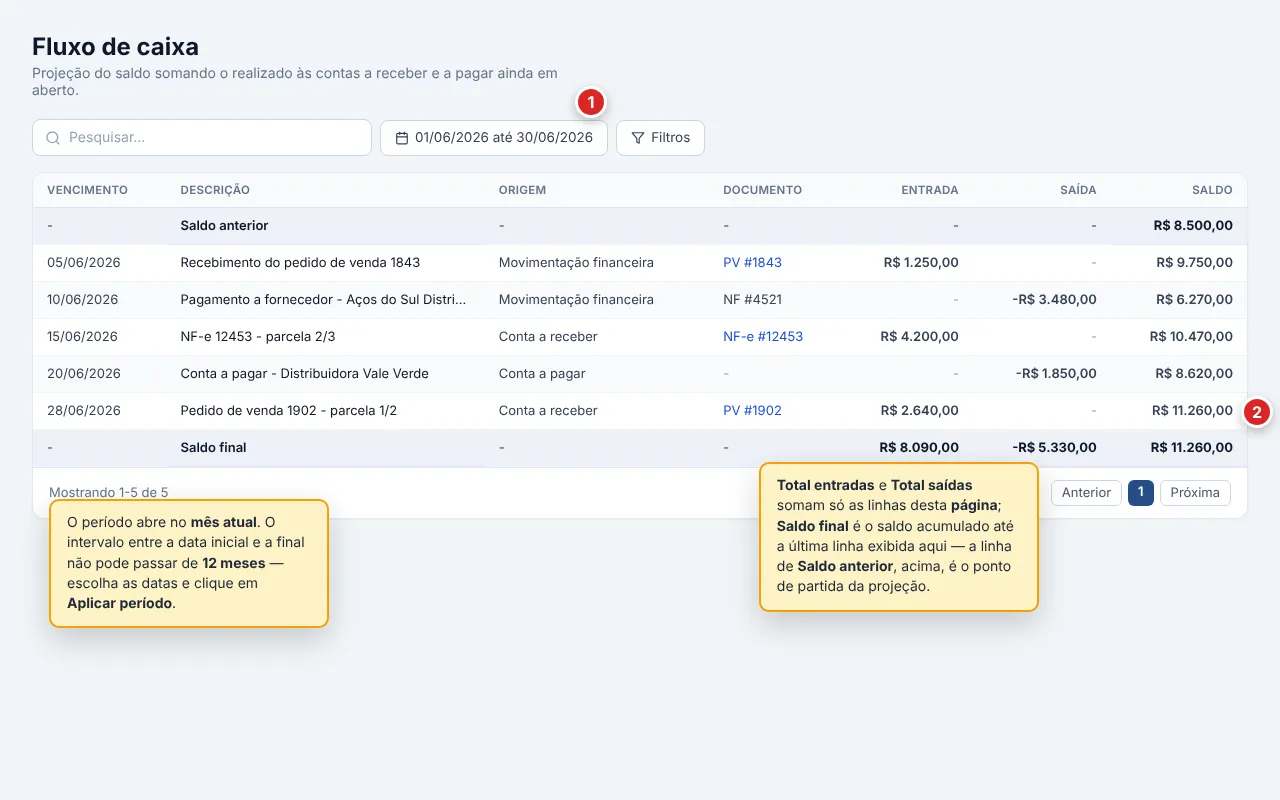The image size is (1280, 800).
Task: Click the calendar icon in date range button
Action: 402,138
